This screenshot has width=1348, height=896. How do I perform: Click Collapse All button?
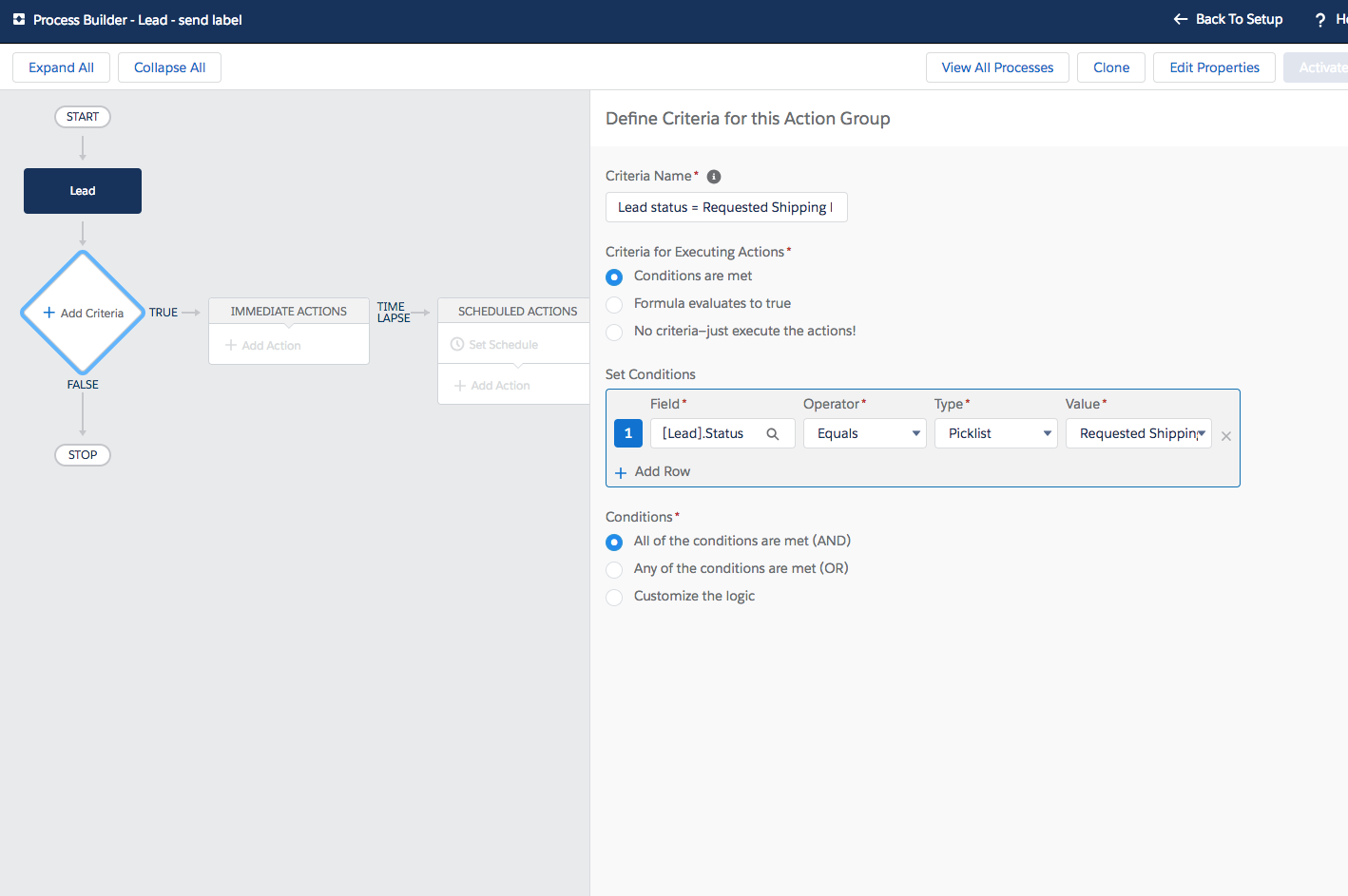coord(169,67)
